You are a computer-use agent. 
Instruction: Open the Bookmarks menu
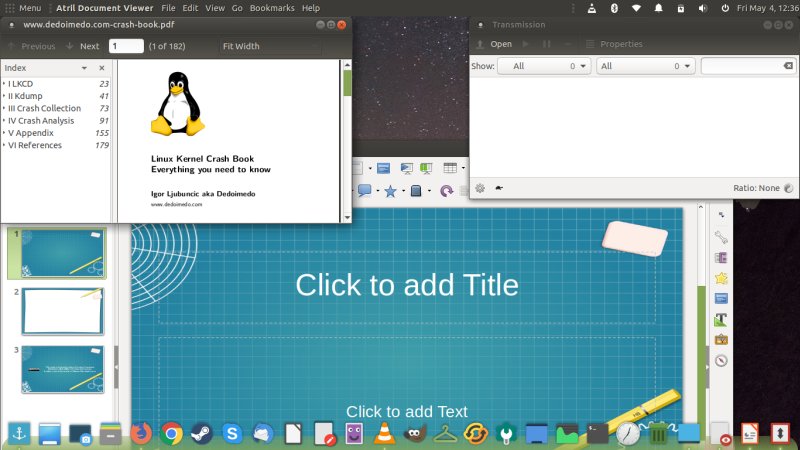click(x=272, y=8)
